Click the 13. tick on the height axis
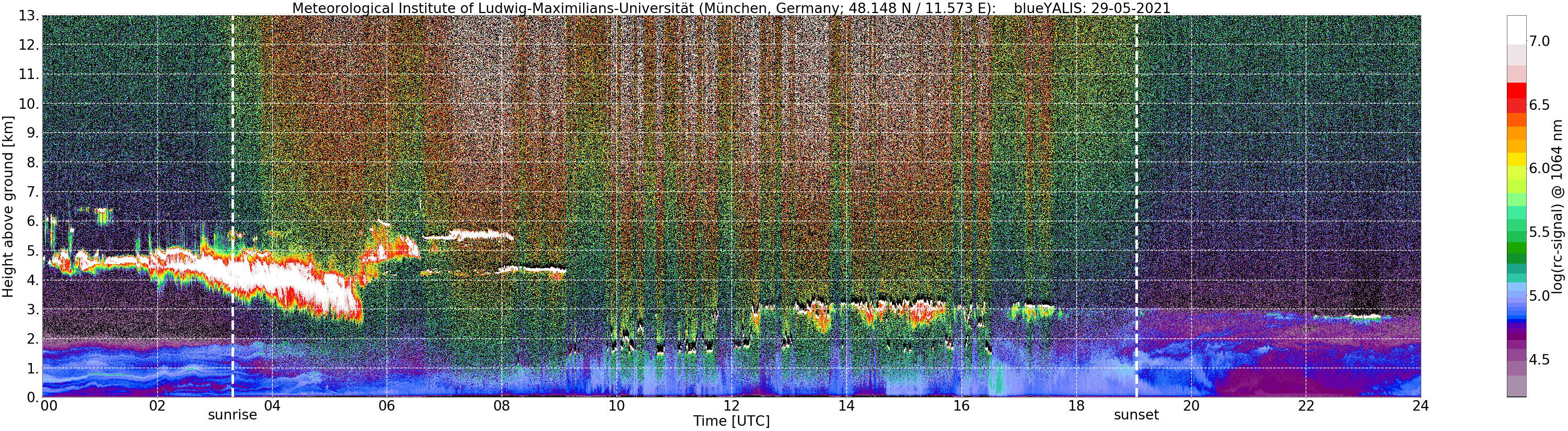 pyautogui.click(x=29, y=15)
